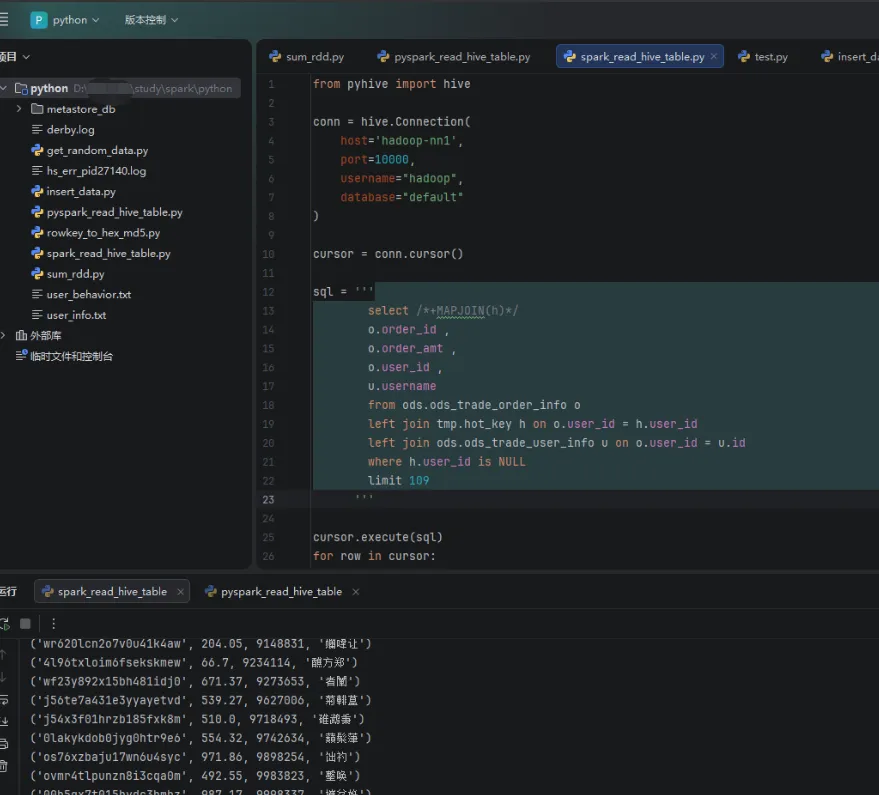Open user_info.txt in the project tree
The width and height of the screenshot is (879, 795).
[76, 315]
